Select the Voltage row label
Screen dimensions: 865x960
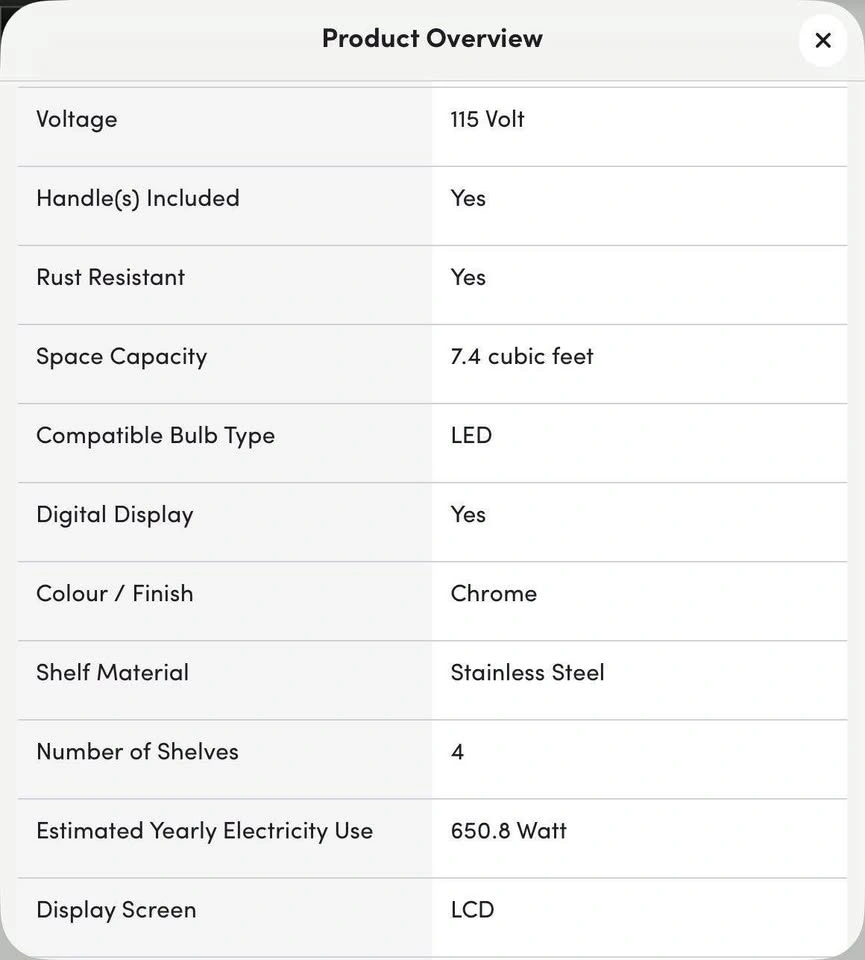pos(77,119)
